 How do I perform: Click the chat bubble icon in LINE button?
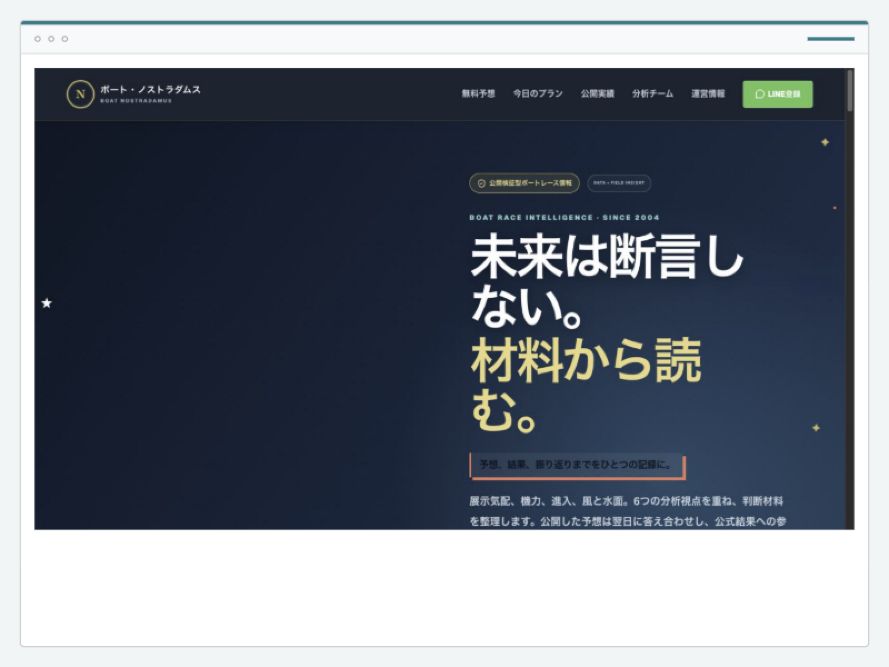(760, 94)
